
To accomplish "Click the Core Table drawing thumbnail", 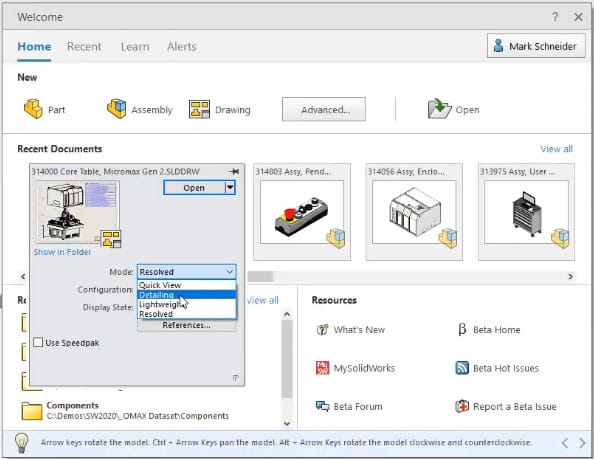I will click(77, 212).
